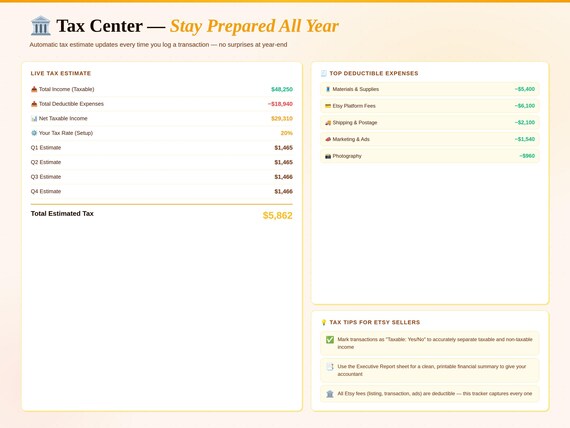Click the green checkmark on the Taxable tip
570x428 pixels.
click(329, 340)
